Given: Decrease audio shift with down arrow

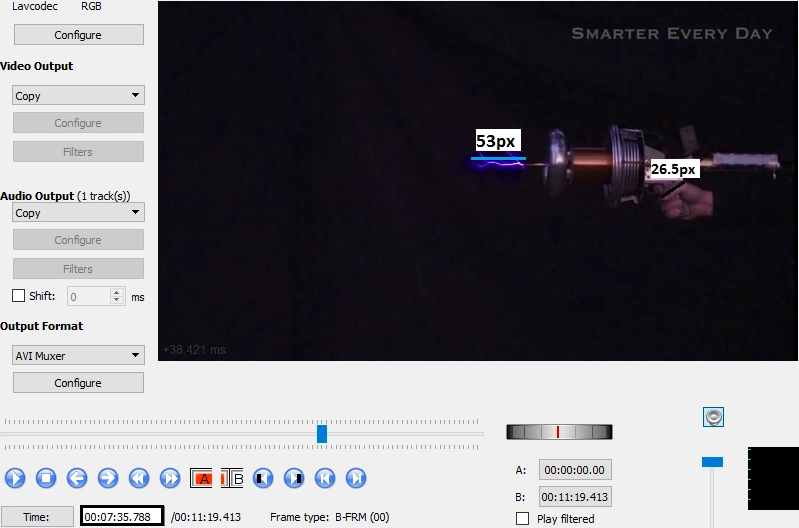Looking at the screenshot, I should click(x=117, y=301).
